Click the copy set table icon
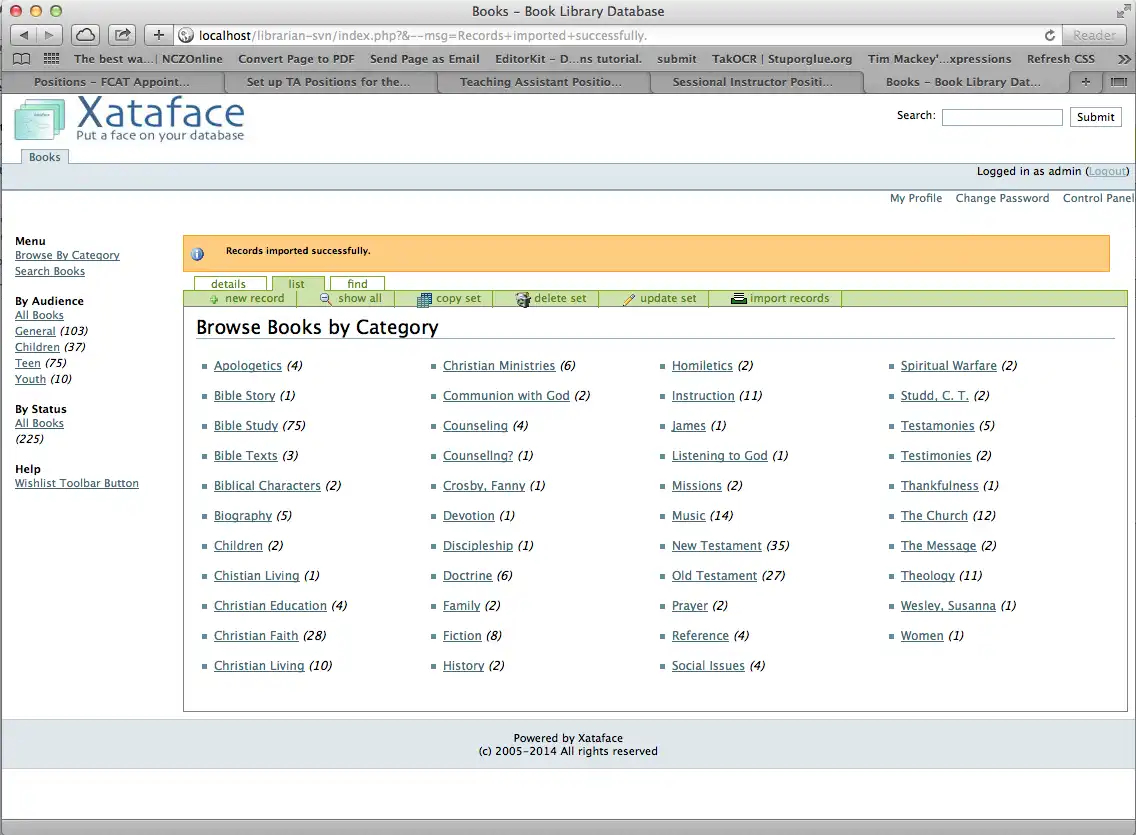Image resolution: width=1136 pixels, height=835 pixels. (x=425, y=299)
